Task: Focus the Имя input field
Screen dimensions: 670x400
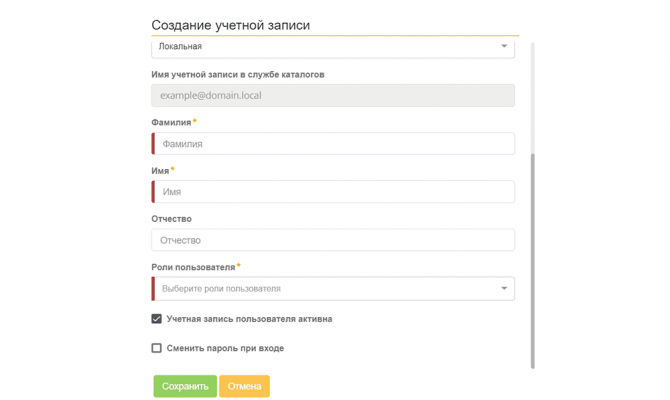Action: click(334, 192)
